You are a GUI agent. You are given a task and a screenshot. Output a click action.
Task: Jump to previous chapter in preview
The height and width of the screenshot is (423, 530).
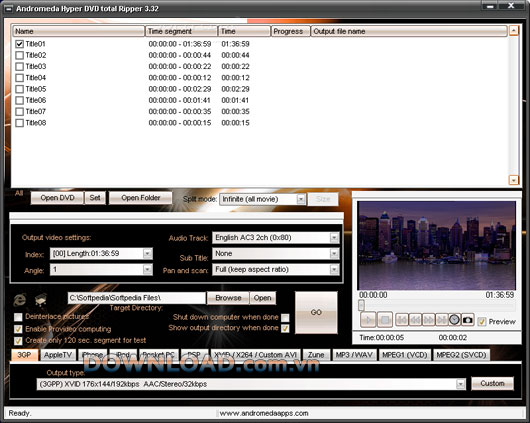(402, 320)
